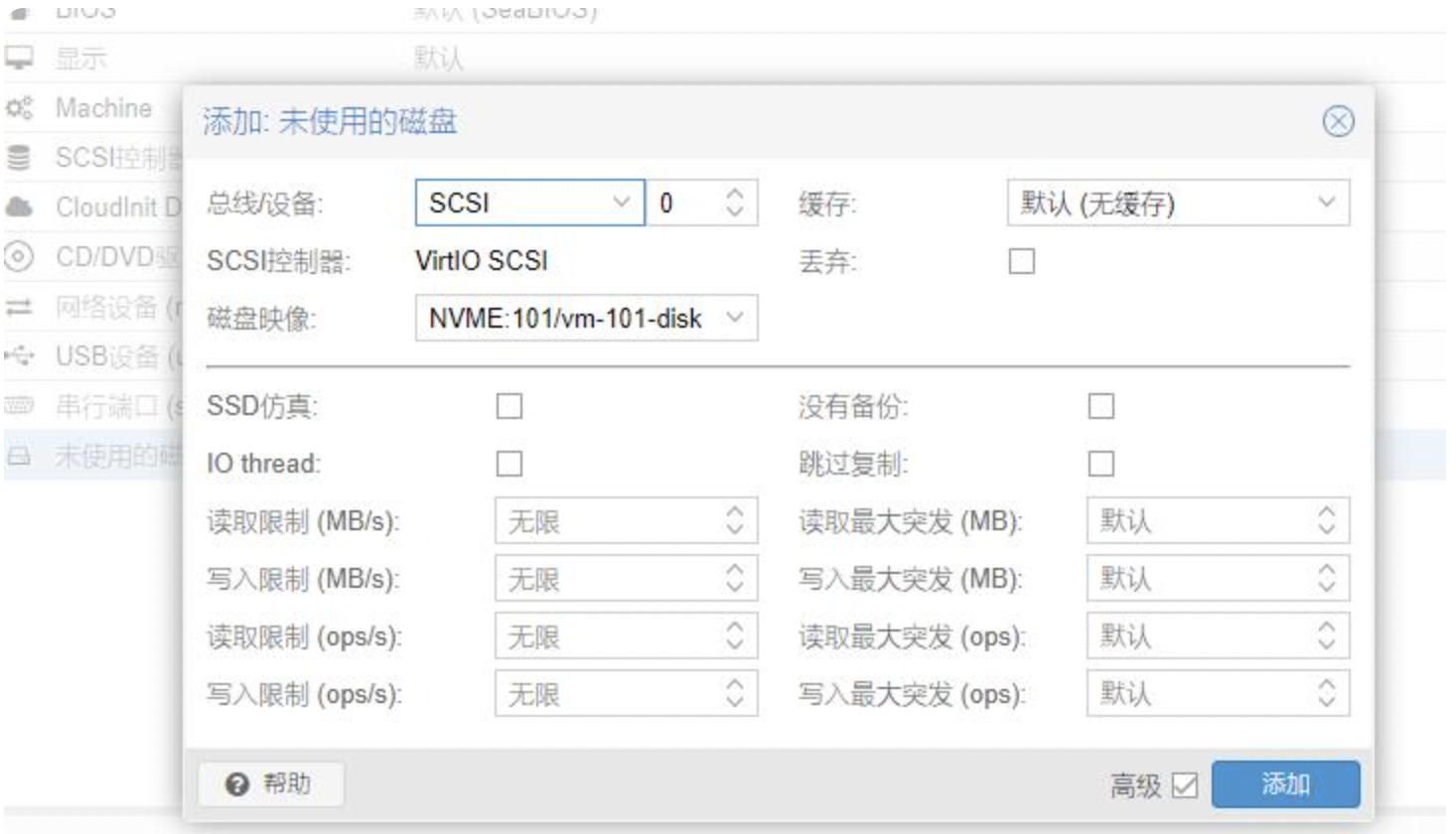Click the USB device icon
The width and height of the screenshot is (1456, 834).
pyautogui.click(x=19, y=355)
